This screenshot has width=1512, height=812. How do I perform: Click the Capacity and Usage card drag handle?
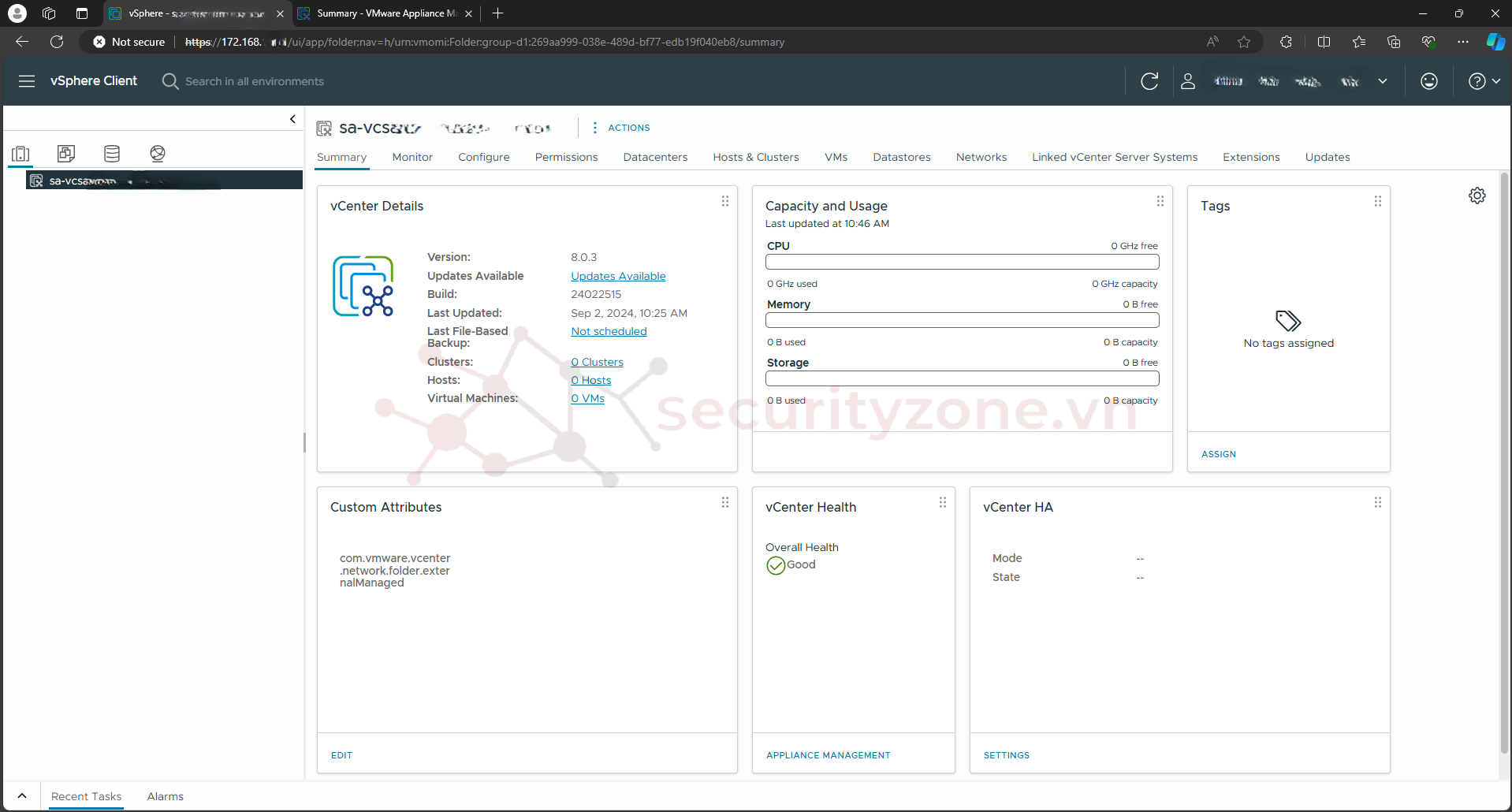coord(1160,201)
